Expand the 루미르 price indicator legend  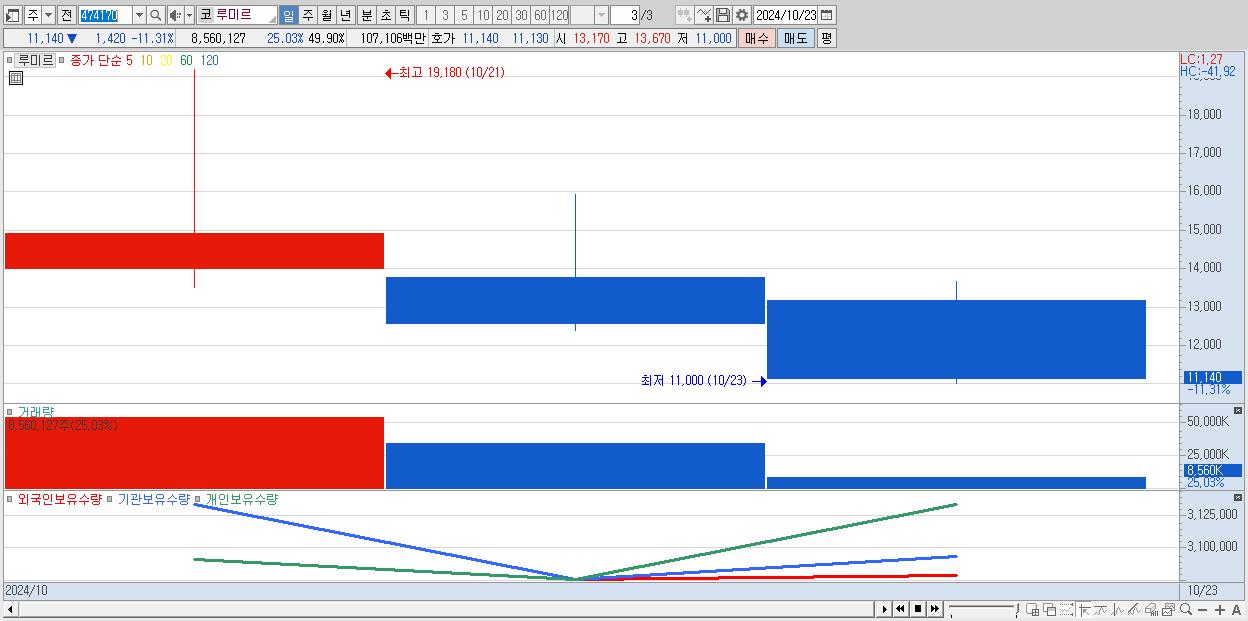click(10, 60)
